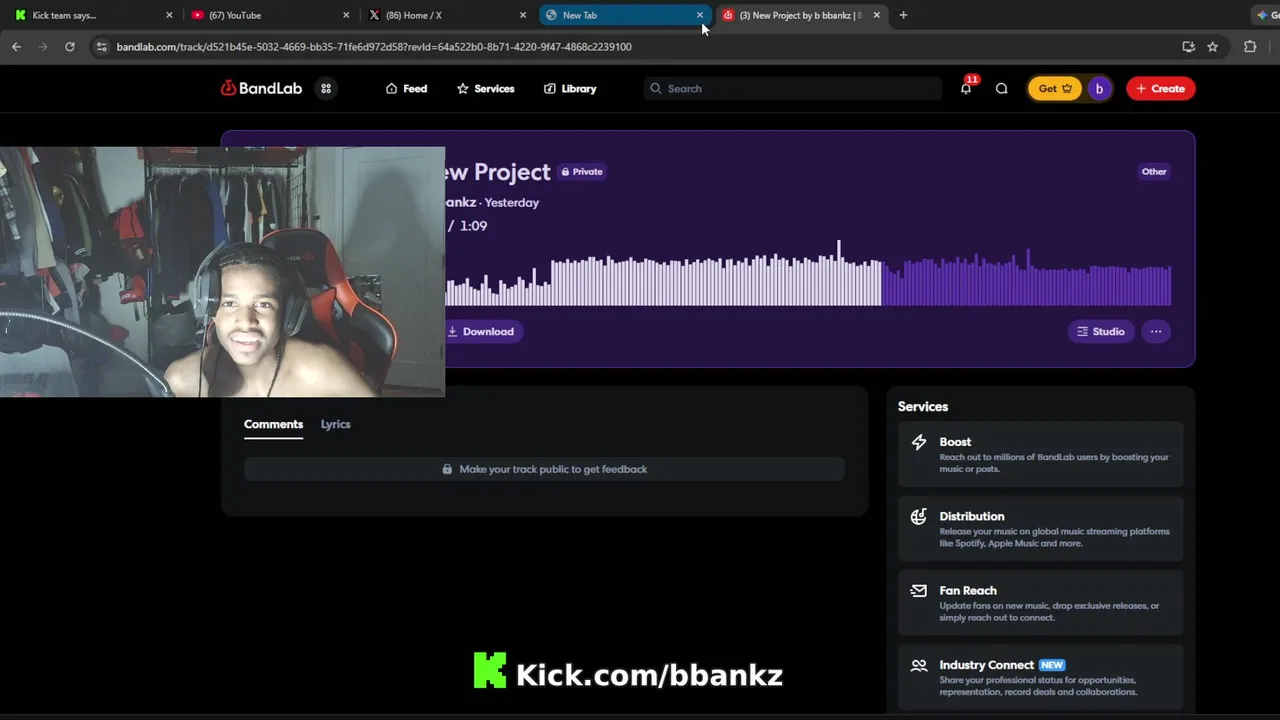This screenshot has height=720, width=1280.
Task: Open the browser extensions puzzle icon
Action: point(1250,46)
